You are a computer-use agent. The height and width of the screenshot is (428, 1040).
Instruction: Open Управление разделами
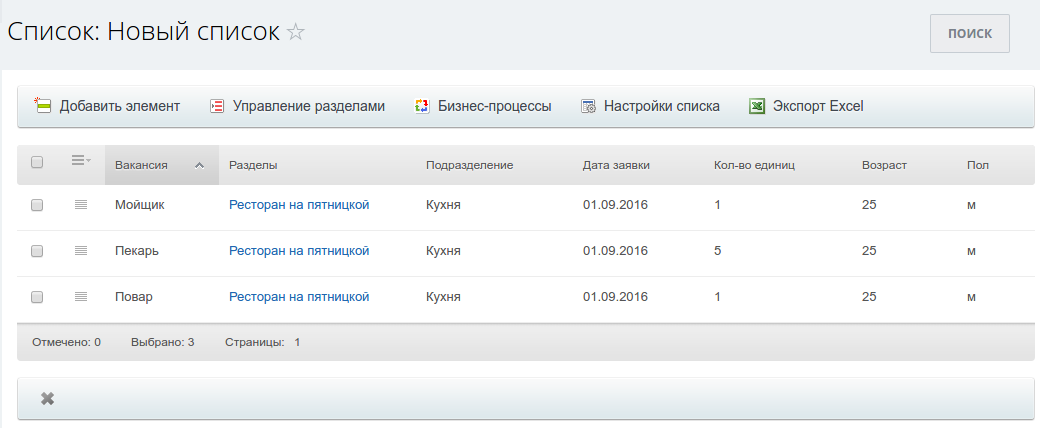(x=297, y=106)
